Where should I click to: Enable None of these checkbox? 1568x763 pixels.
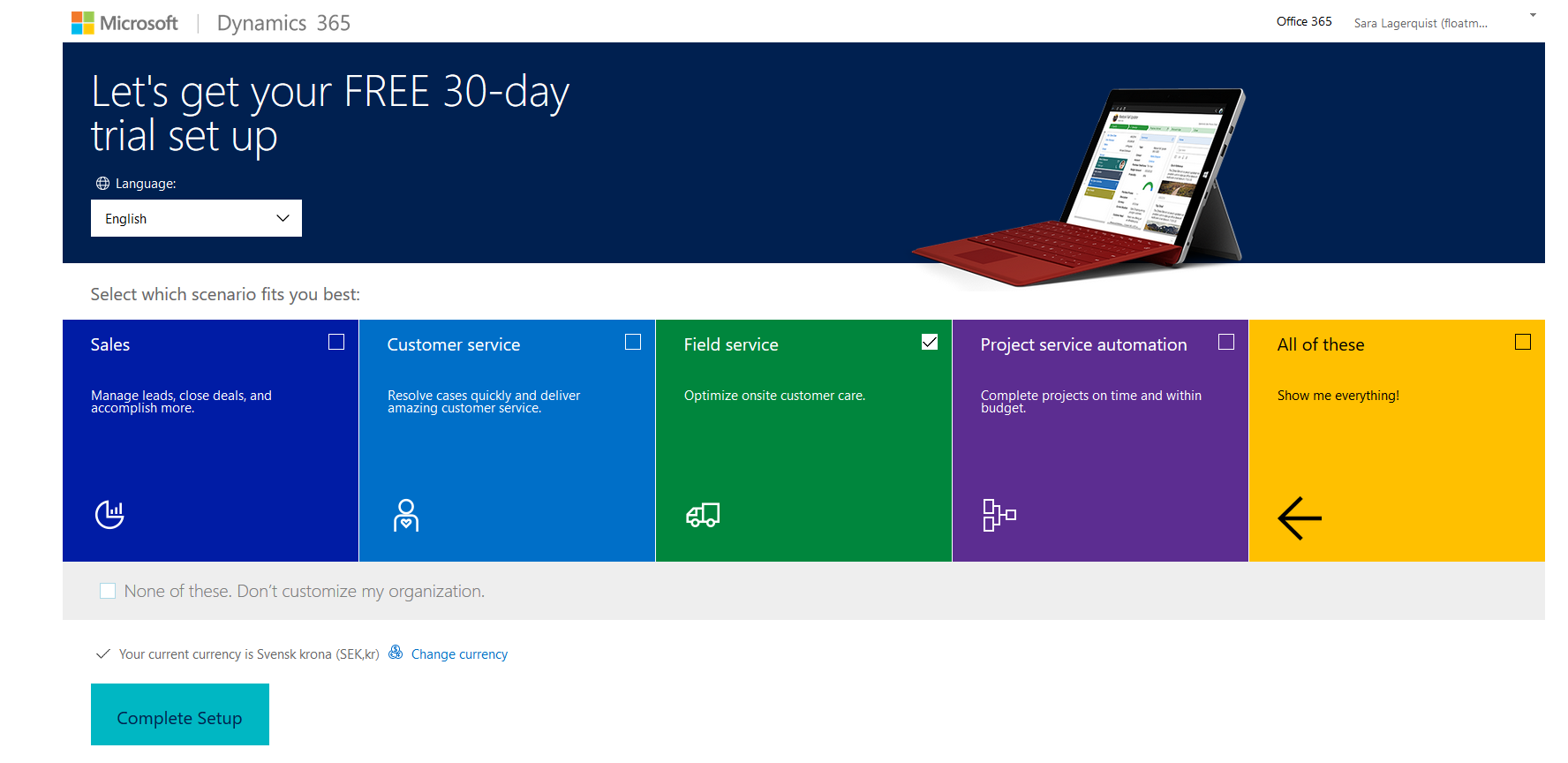108,591
